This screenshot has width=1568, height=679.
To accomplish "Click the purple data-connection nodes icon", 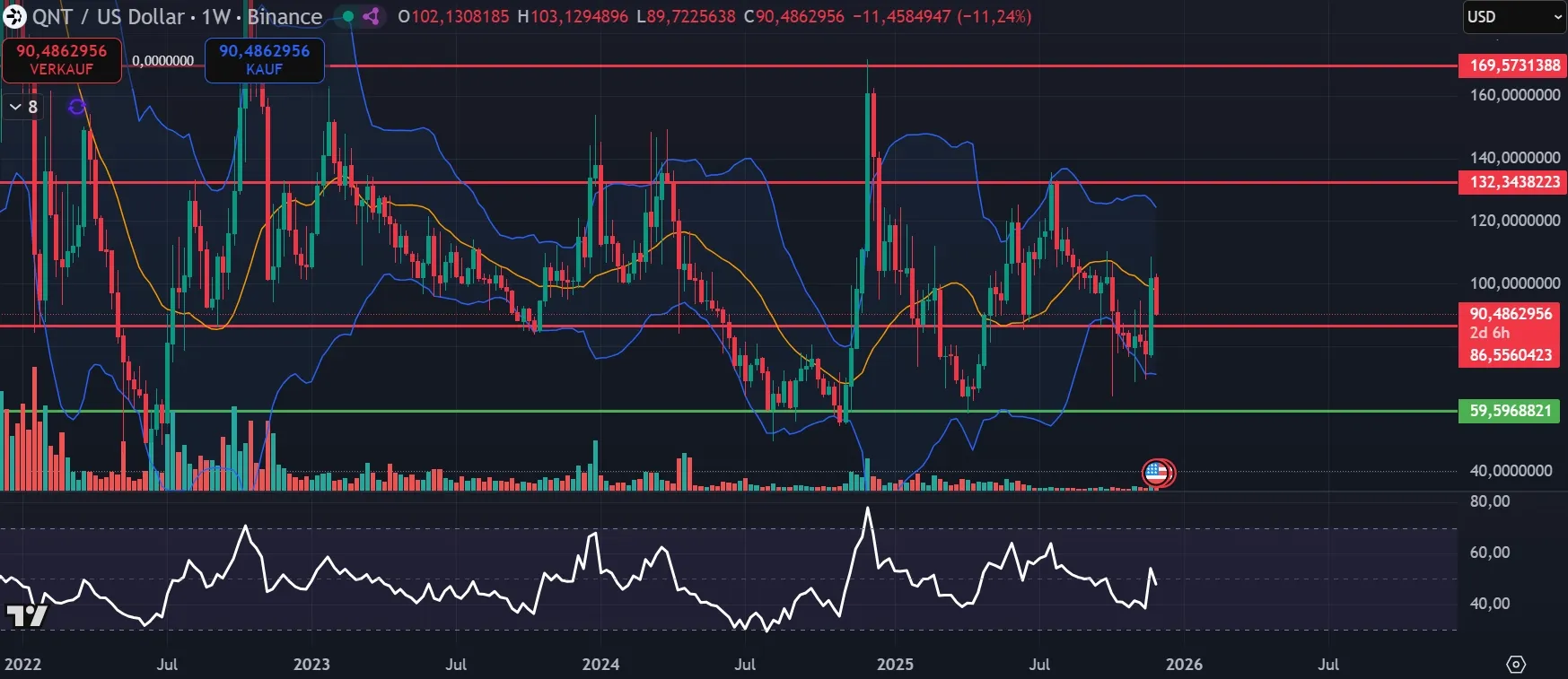I will 371,16.
